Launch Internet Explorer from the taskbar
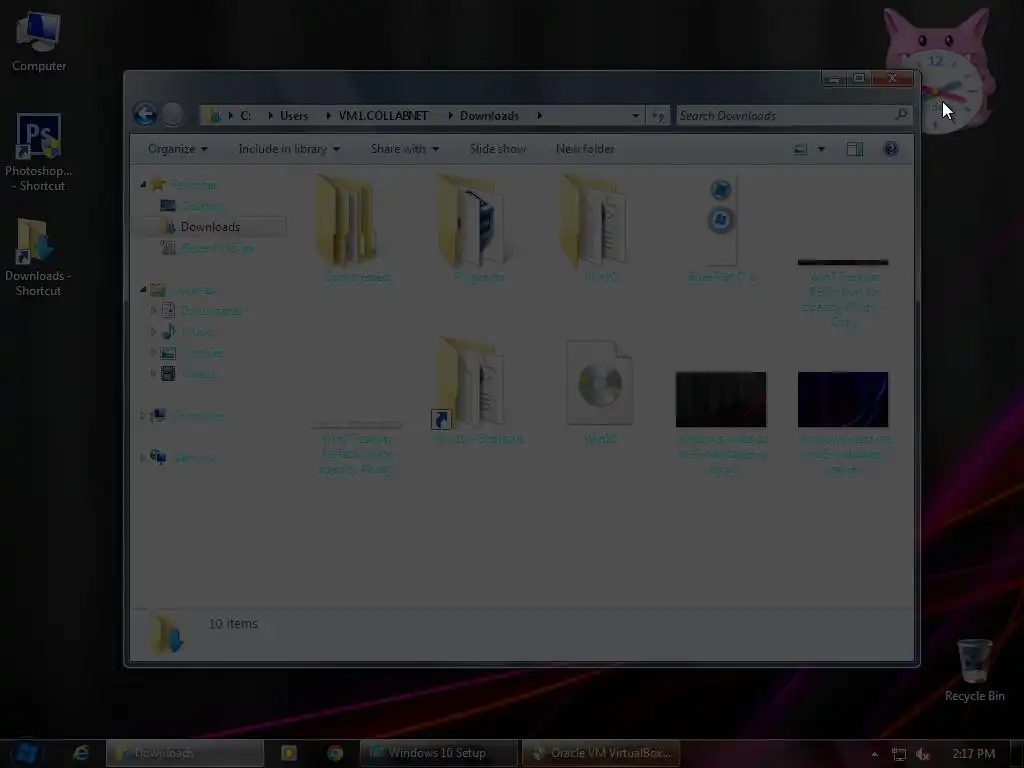This screenshot has width=1024, height=768. click(81, 753)
